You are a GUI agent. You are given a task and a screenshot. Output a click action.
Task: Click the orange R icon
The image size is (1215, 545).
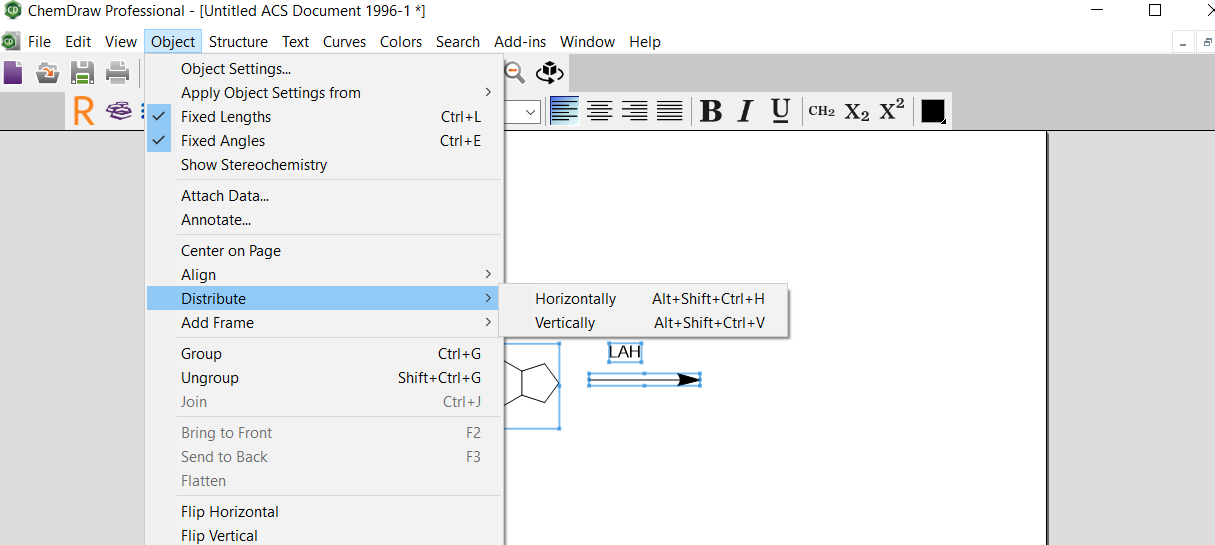pos(84,111)
